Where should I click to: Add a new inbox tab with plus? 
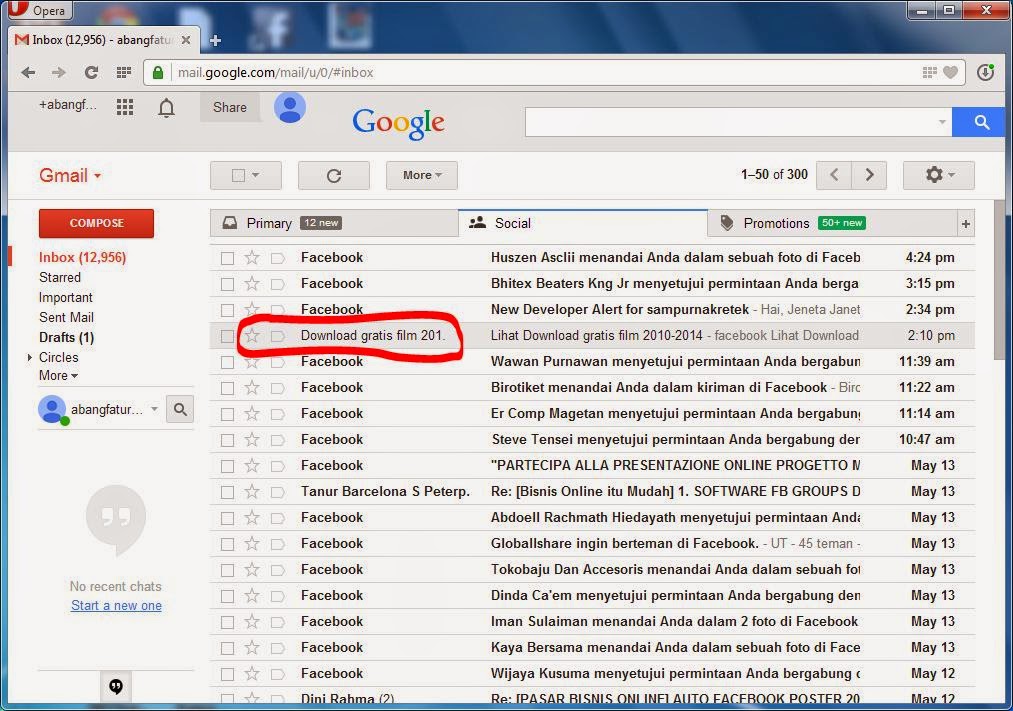coord(966,224)
